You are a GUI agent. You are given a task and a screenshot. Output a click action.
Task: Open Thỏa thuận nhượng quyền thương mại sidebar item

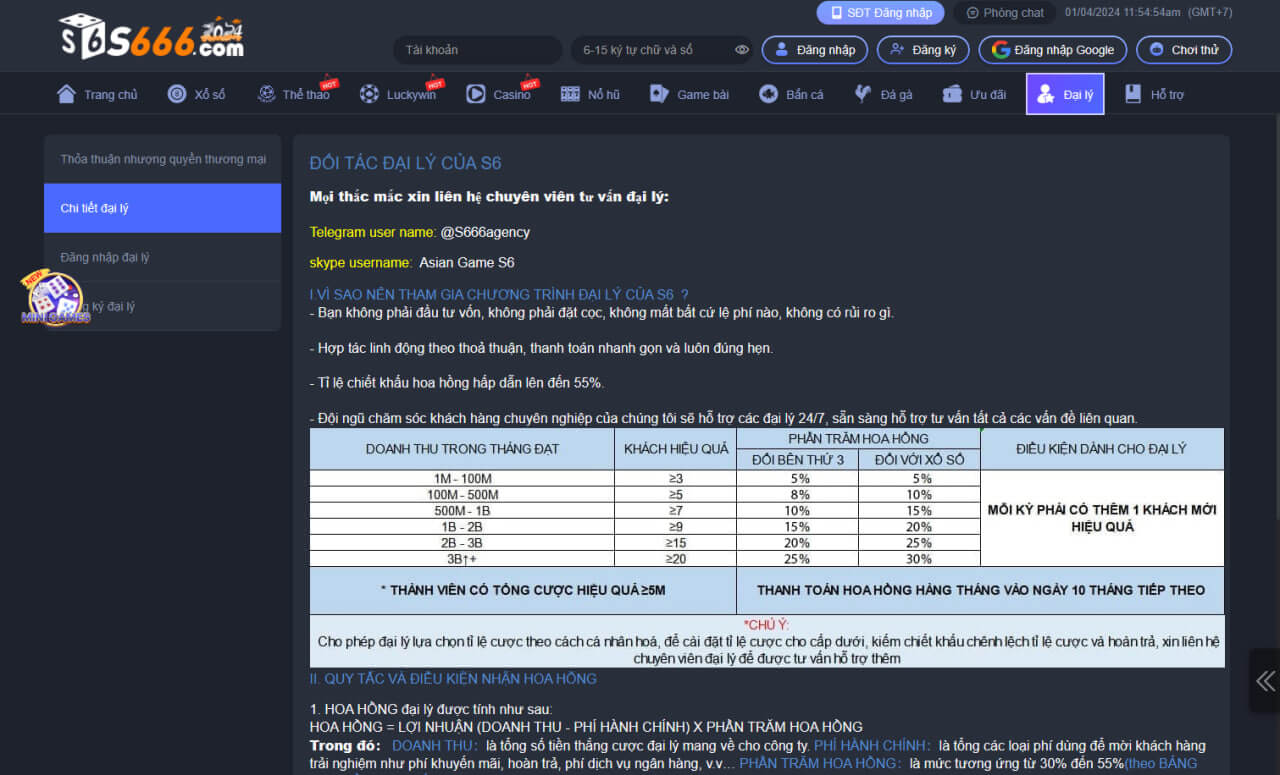(x=163, y=159)
